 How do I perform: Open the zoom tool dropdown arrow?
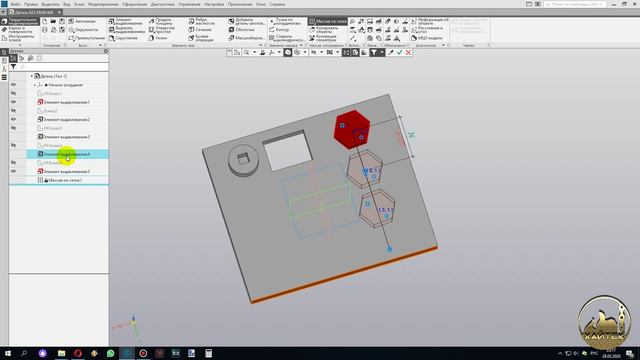[254, 53]
